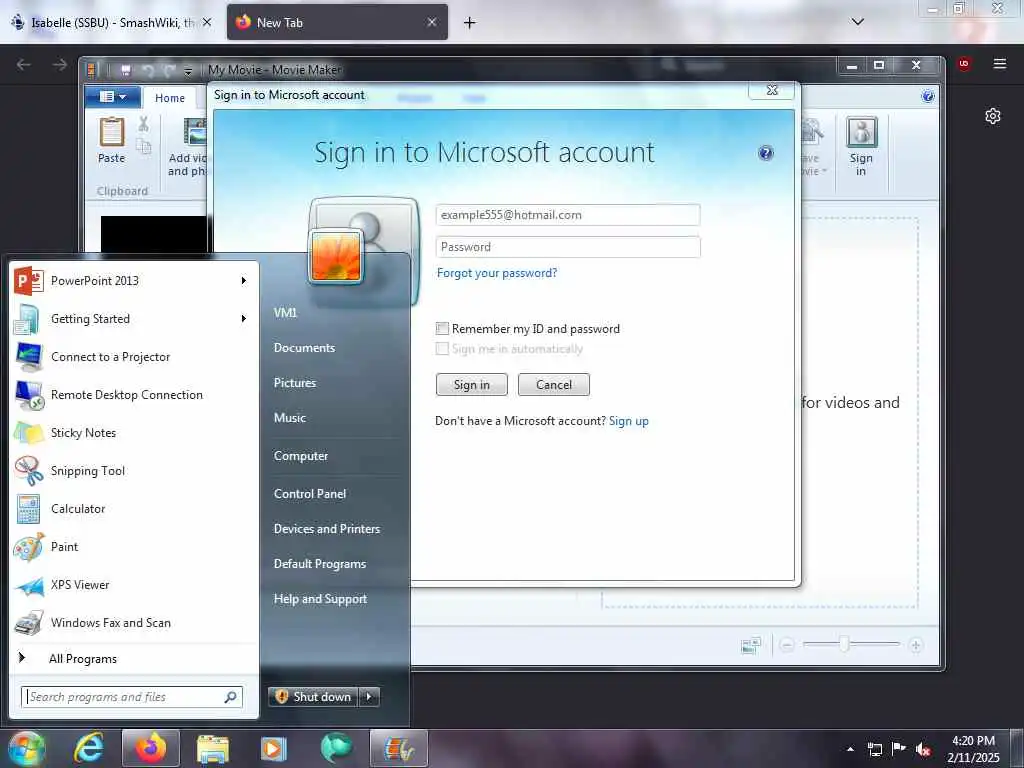Select the Home ribbon tab
1024x768 pixels.
(x=170, y=98)
